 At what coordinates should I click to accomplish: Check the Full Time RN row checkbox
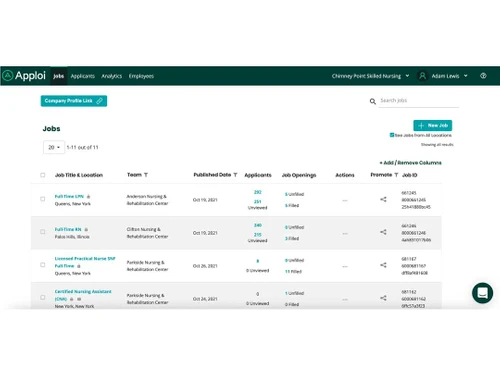pyautogui.click(x=43, y=232)
